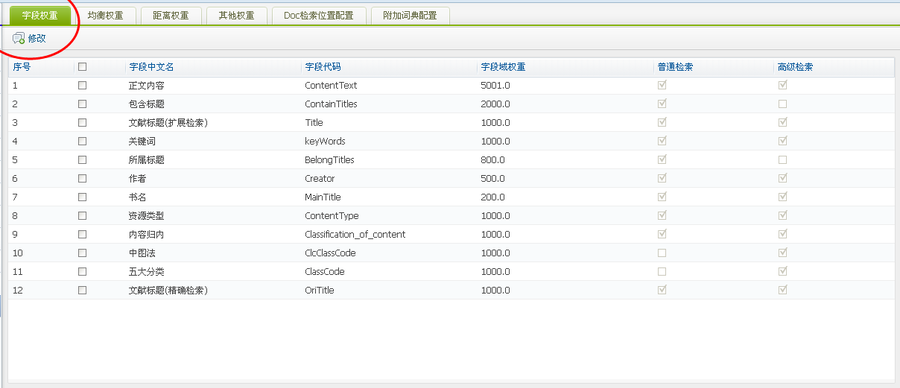Click the 普通检索 column header

[675, 67]
